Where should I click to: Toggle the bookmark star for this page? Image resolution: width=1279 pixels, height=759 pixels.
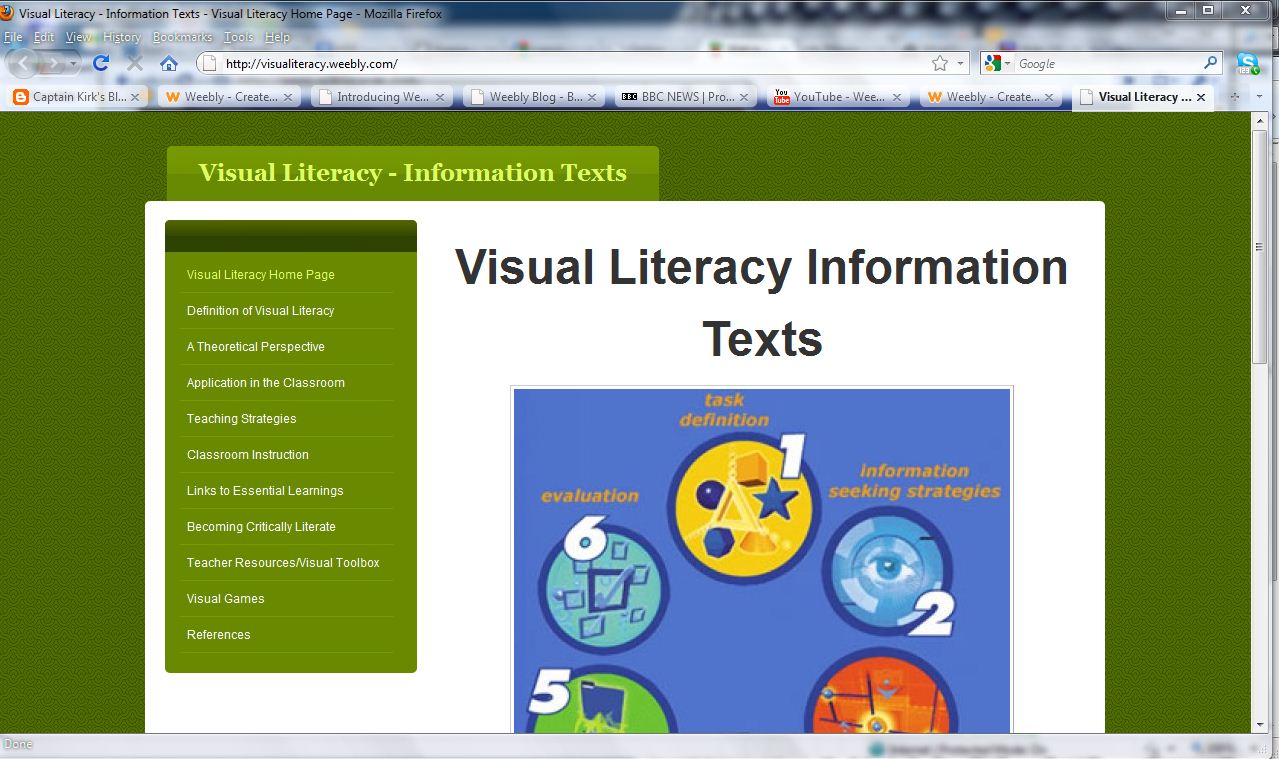[x=938, y=62]
